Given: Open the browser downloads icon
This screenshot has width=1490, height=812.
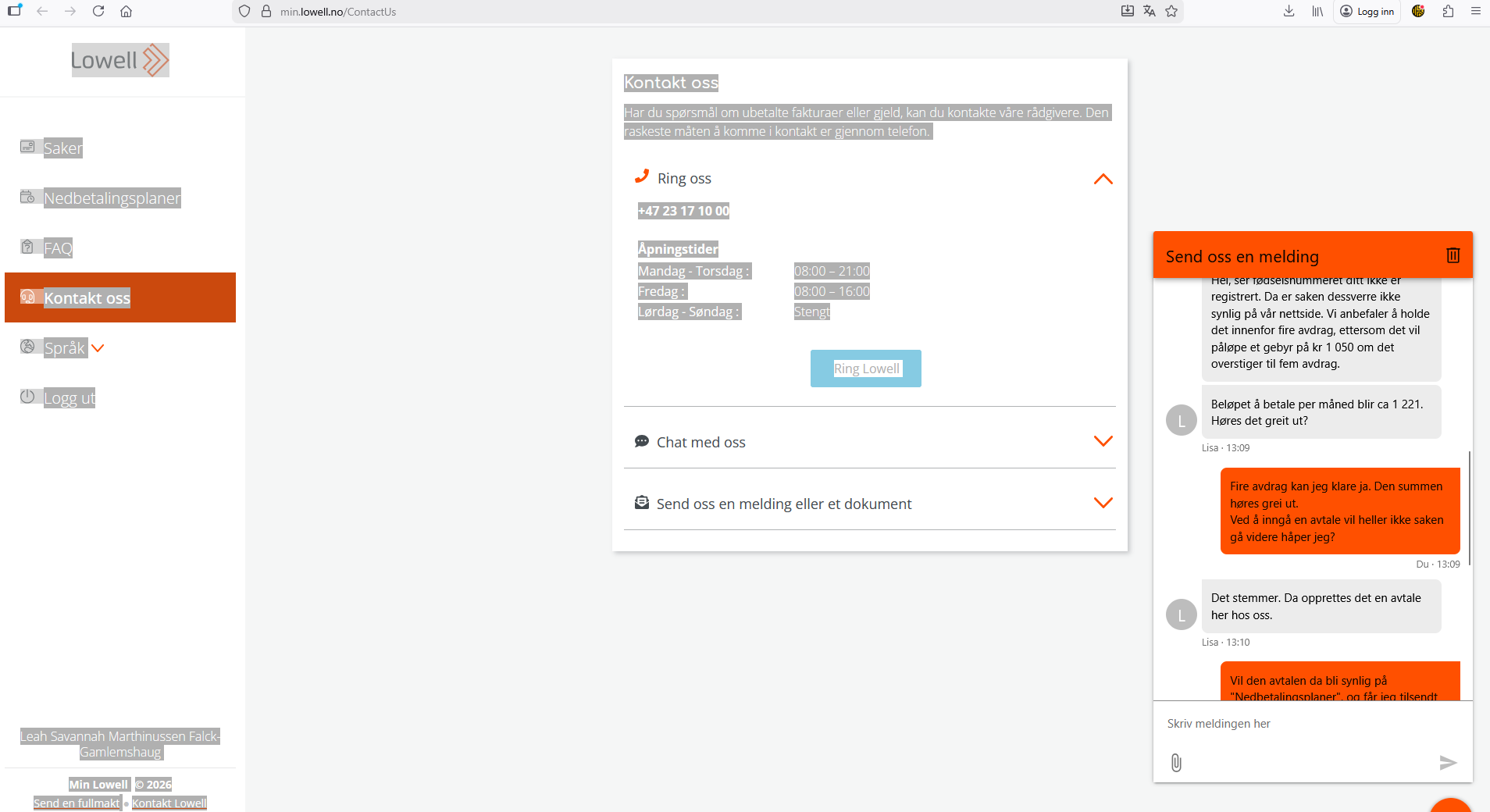Looking at the screenshot, I should point(1289,11).
